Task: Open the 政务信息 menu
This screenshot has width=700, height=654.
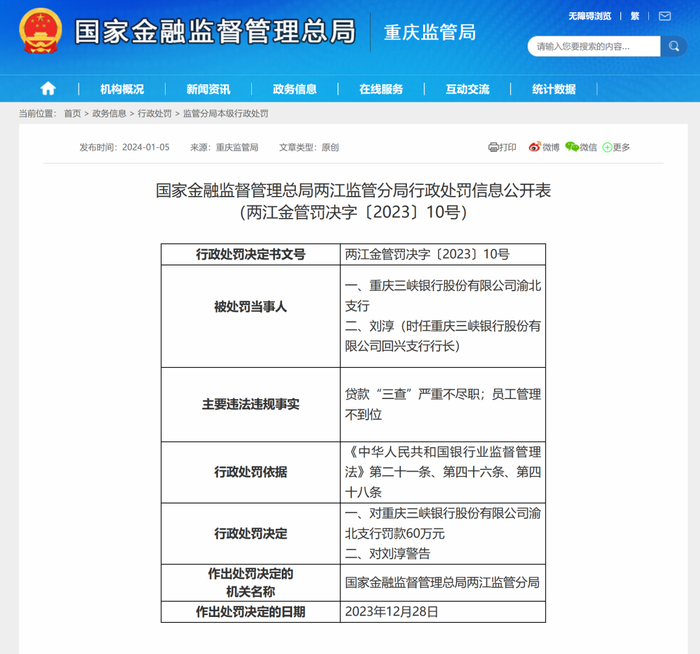Action: 295,89
